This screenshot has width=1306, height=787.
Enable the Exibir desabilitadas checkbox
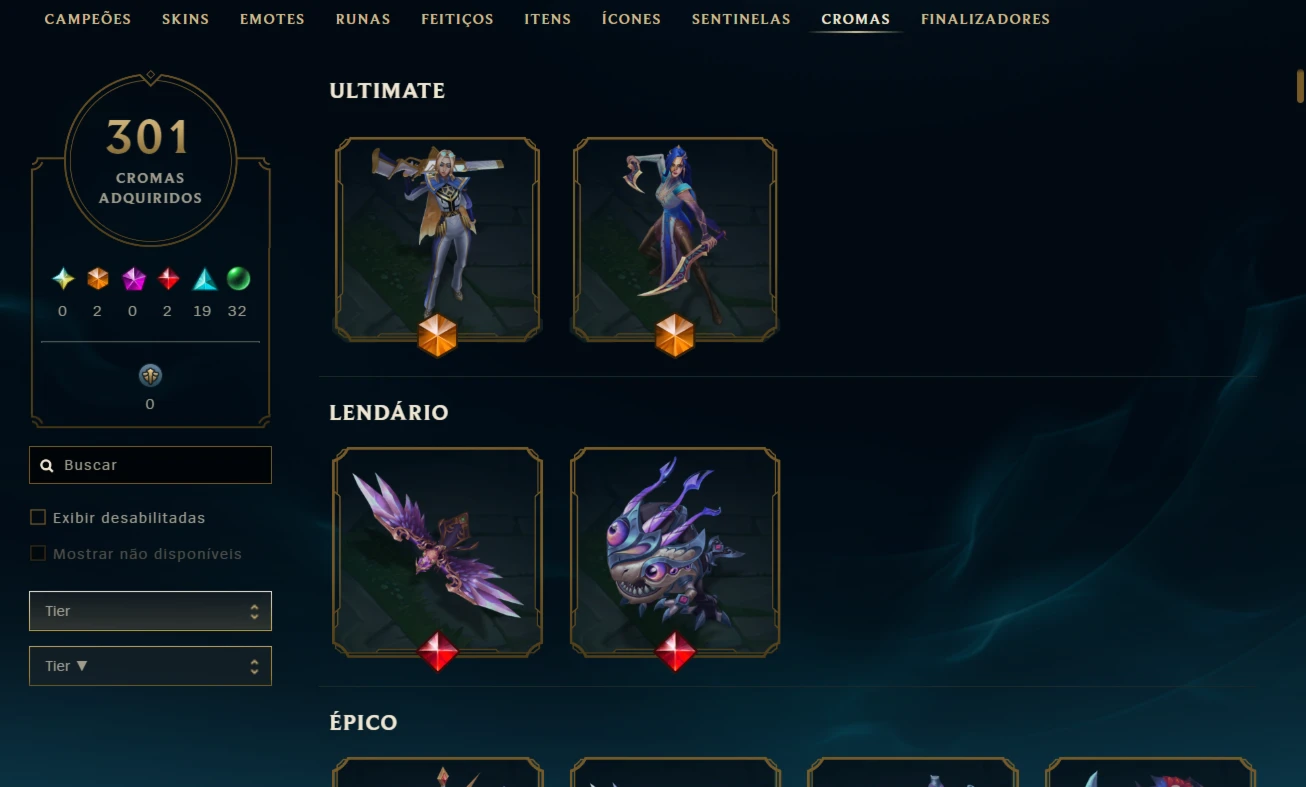coord(38,517)
